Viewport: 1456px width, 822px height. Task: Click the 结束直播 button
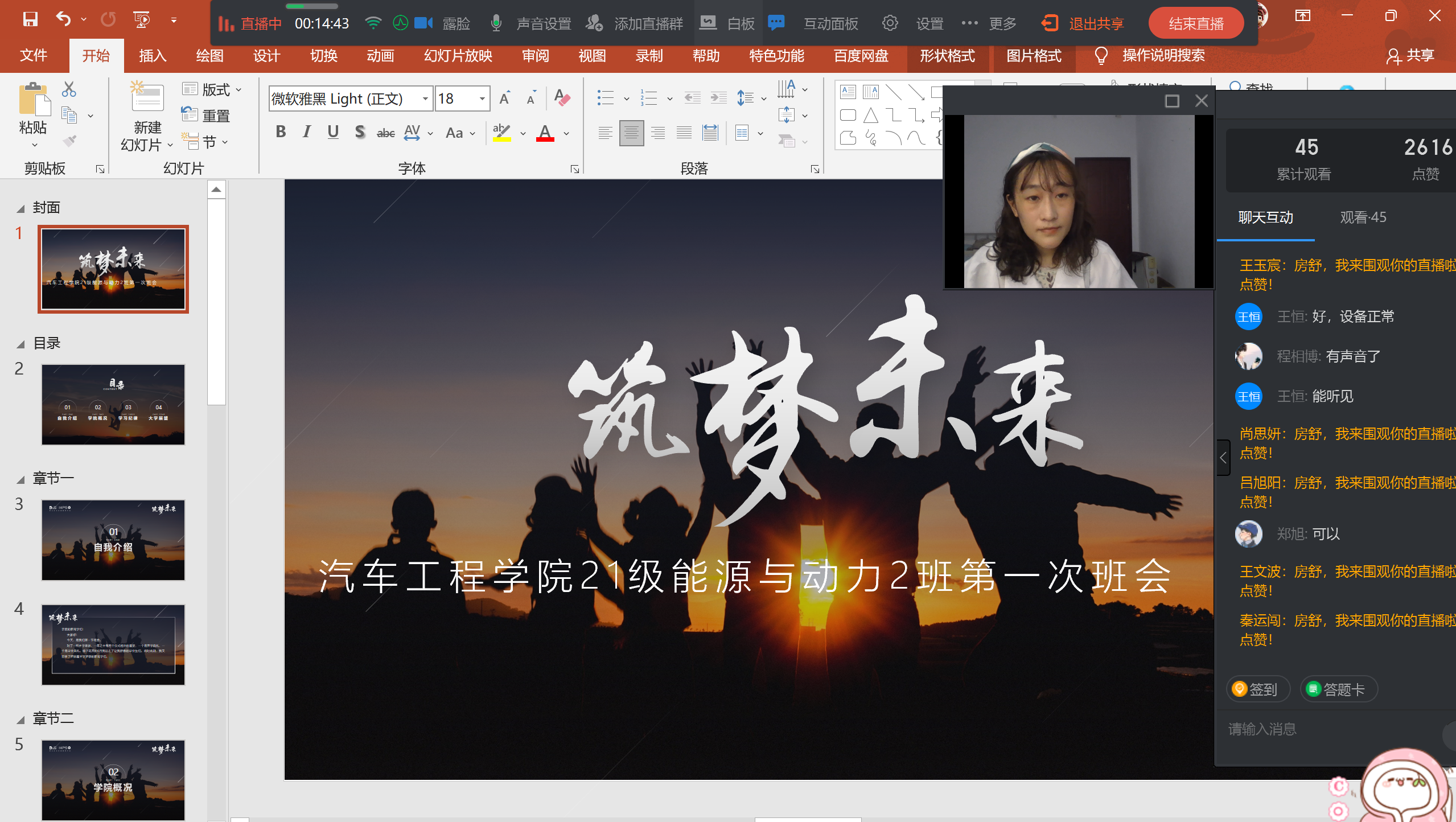click(1196, 23)
